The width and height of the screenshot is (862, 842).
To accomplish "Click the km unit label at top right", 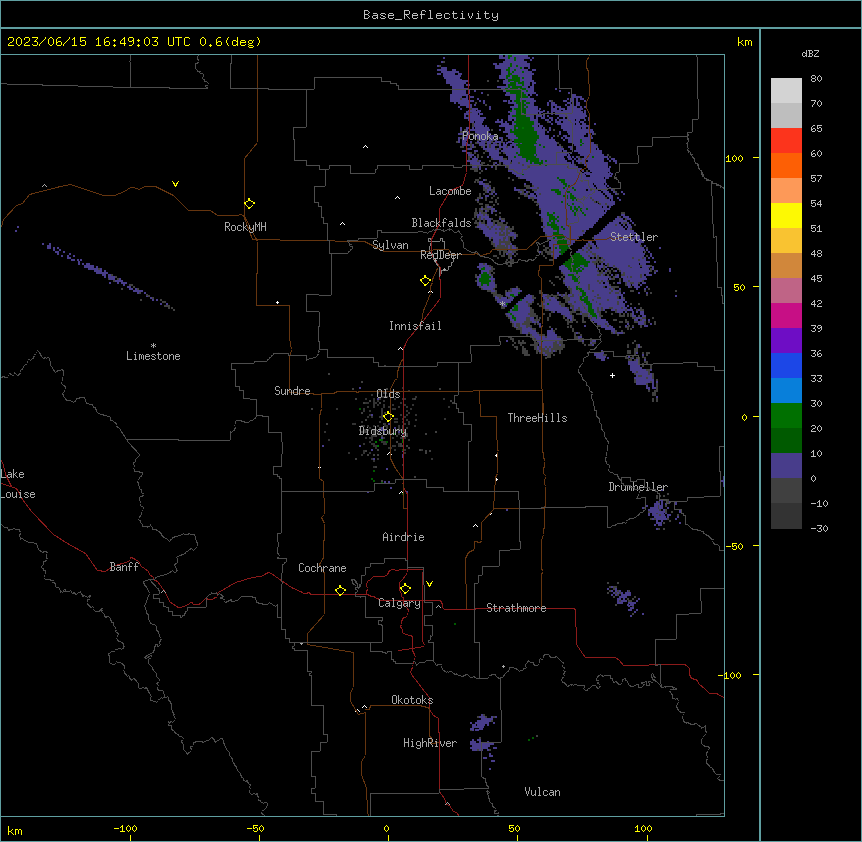I will tap(744, 42).
